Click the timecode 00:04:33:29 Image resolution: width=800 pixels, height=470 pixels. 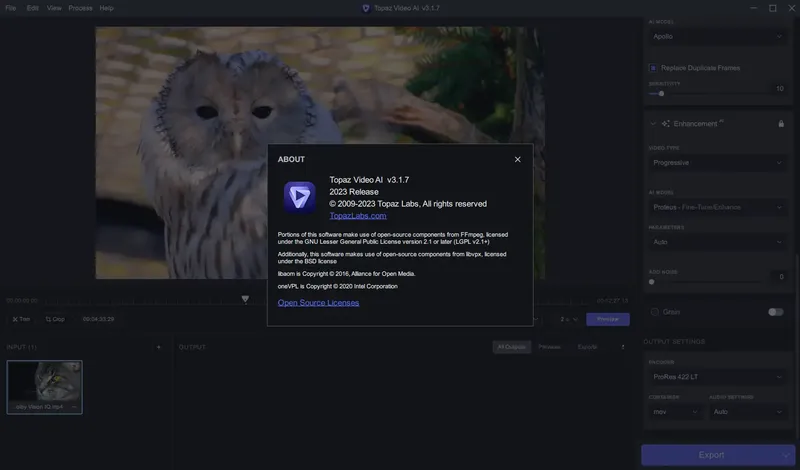[x=98, y=319]
